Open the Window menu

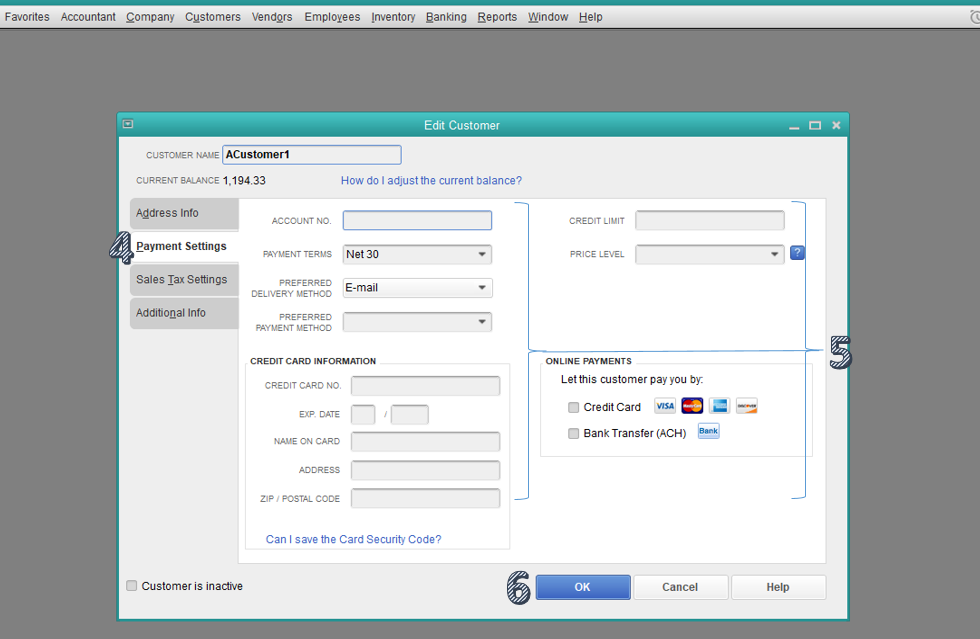click(x=548, y=17)
